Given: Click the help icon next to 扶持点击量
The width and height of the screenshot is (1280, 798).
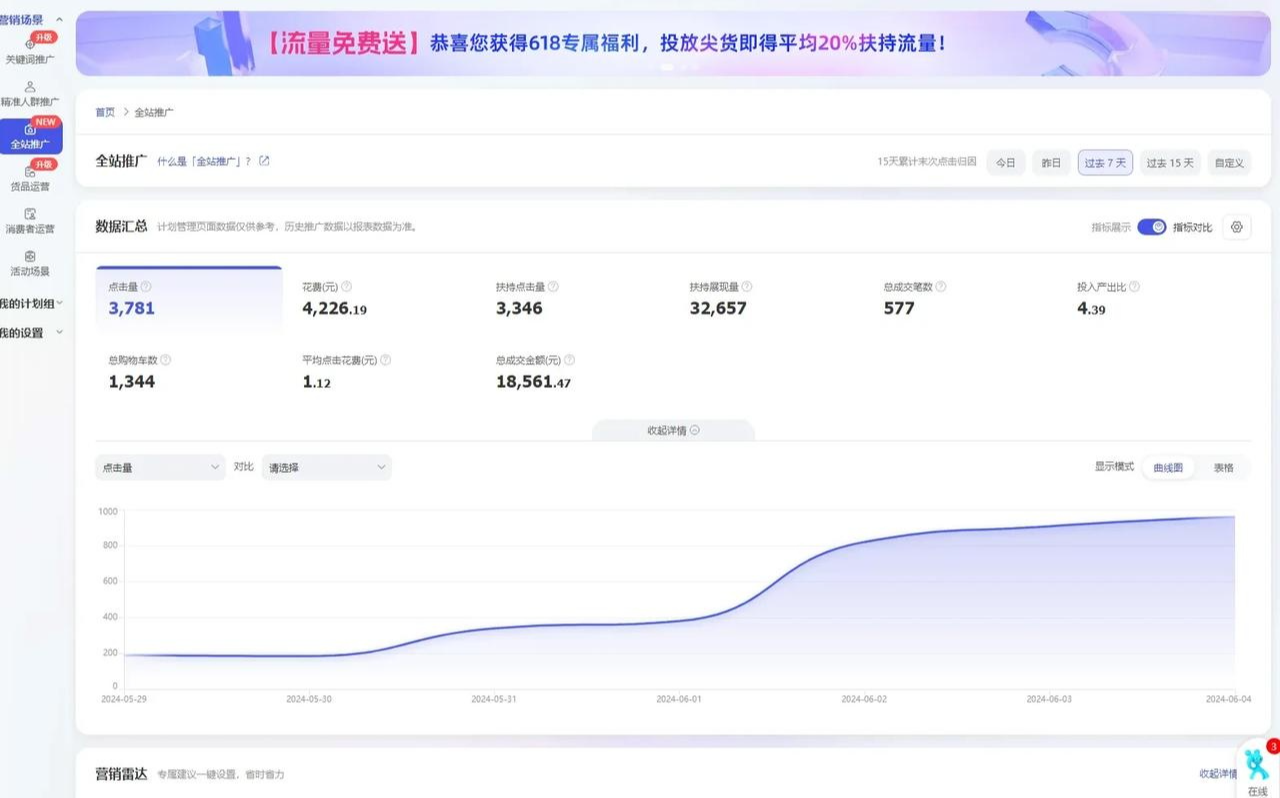Looking at the screenshot, I should click(553, 287).
